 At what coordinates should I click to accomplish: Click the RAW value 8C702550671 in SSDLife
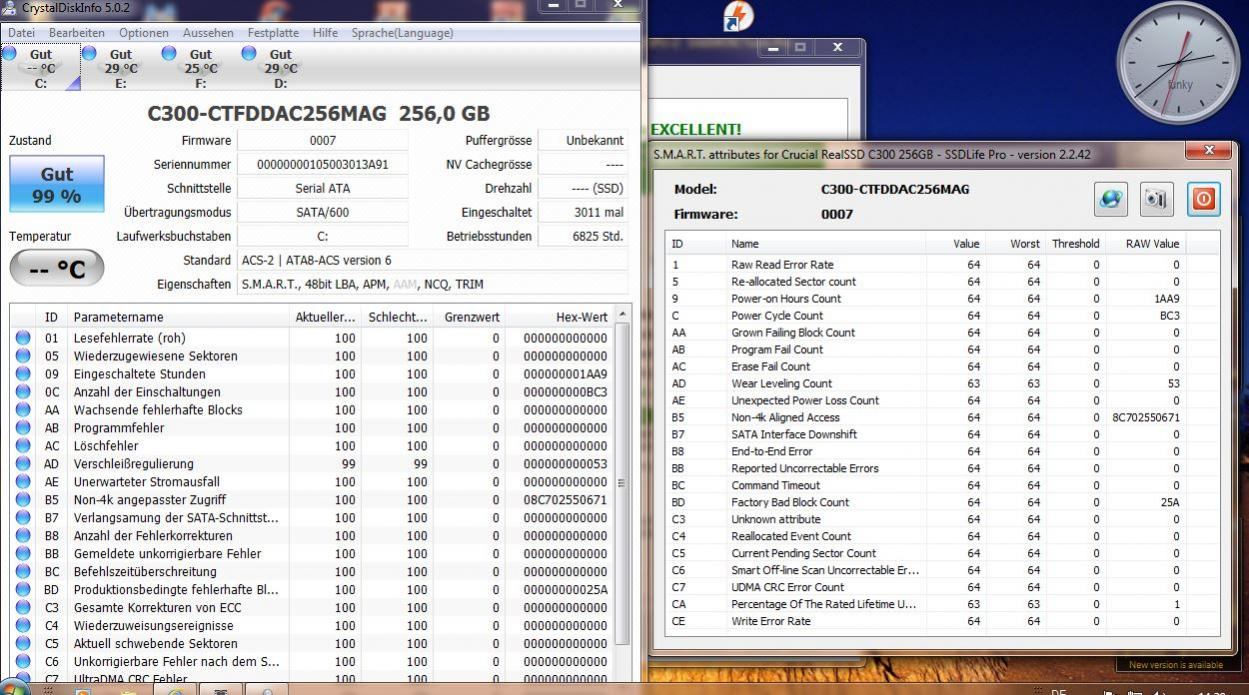tap(1146, 417)
